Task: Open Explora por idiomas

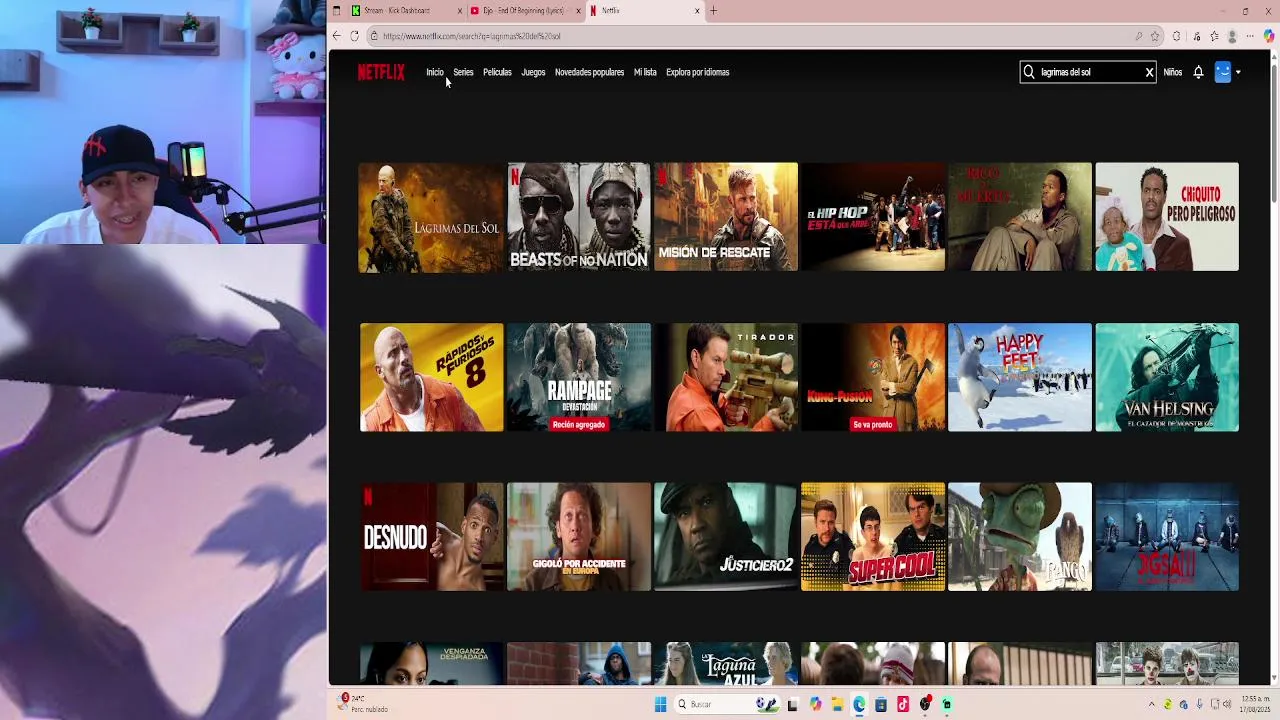Action: (x=697, y=72)
